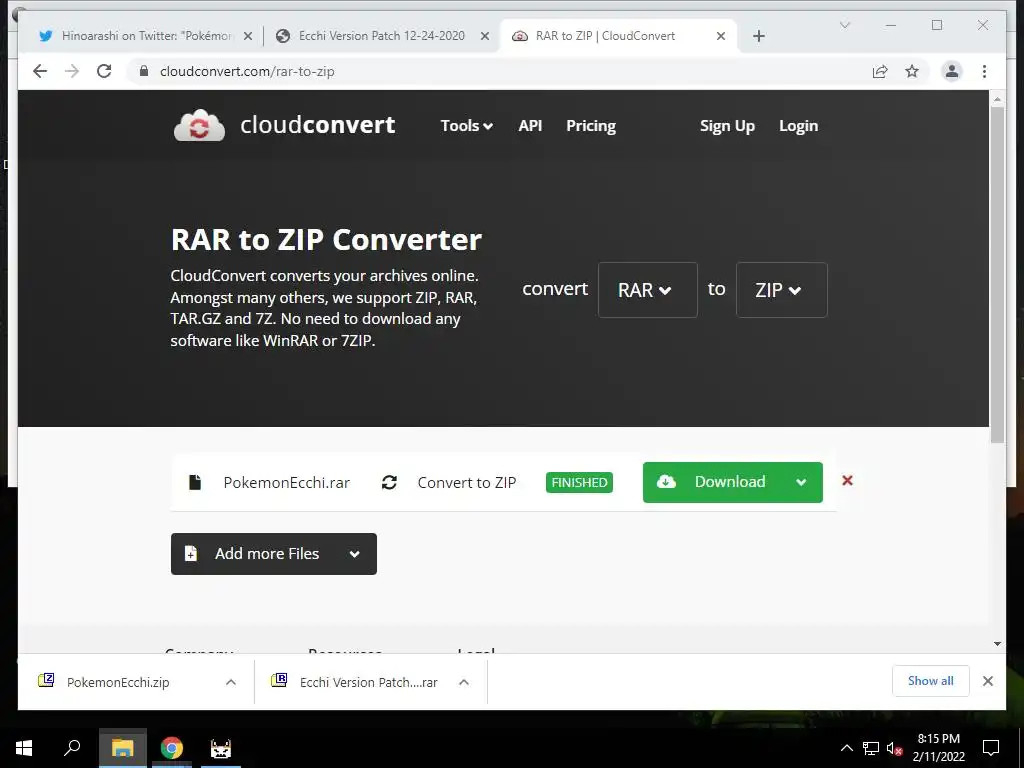The image size is (1024, 768).
Task: Reload the CloudConvert page
Action: click(x=104, y=71)
